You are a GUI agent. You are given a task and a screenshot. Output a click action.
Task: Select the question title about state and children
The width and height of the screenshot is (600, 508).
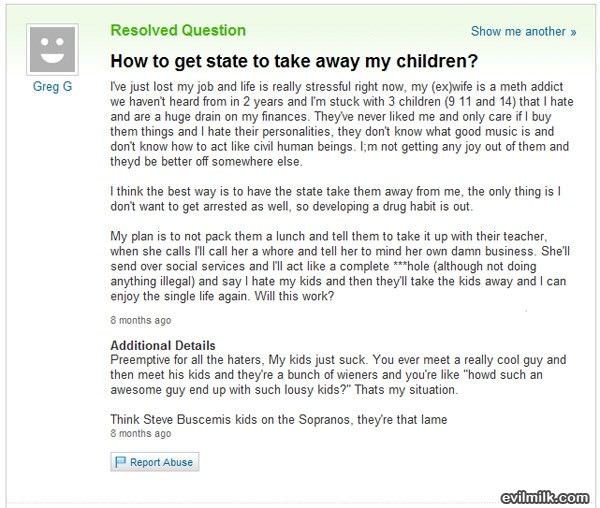tap(294, 61)
